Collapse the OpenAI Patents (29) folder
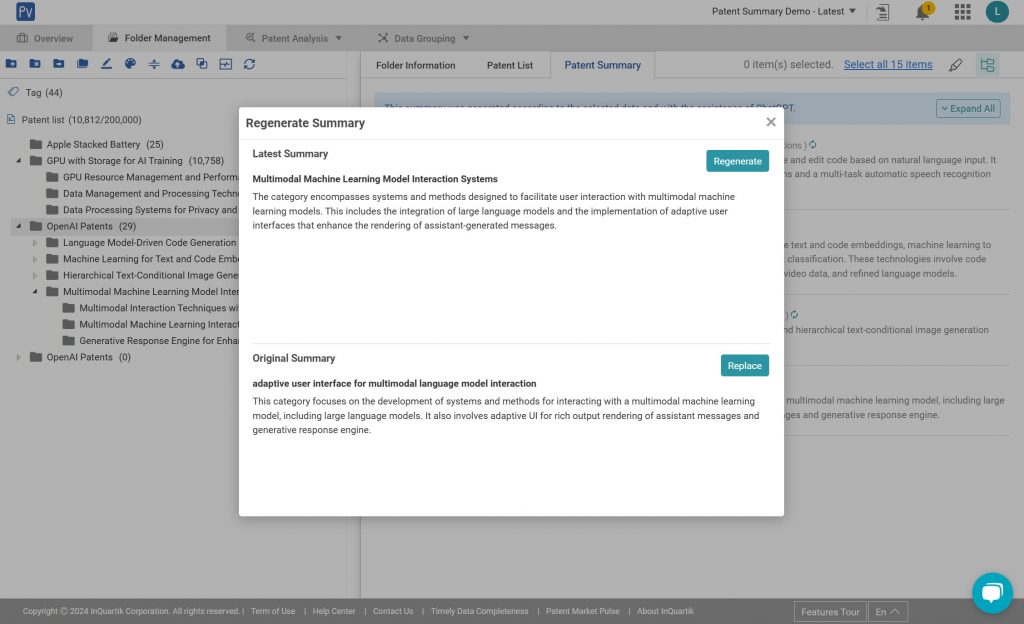 click(18, 226)
